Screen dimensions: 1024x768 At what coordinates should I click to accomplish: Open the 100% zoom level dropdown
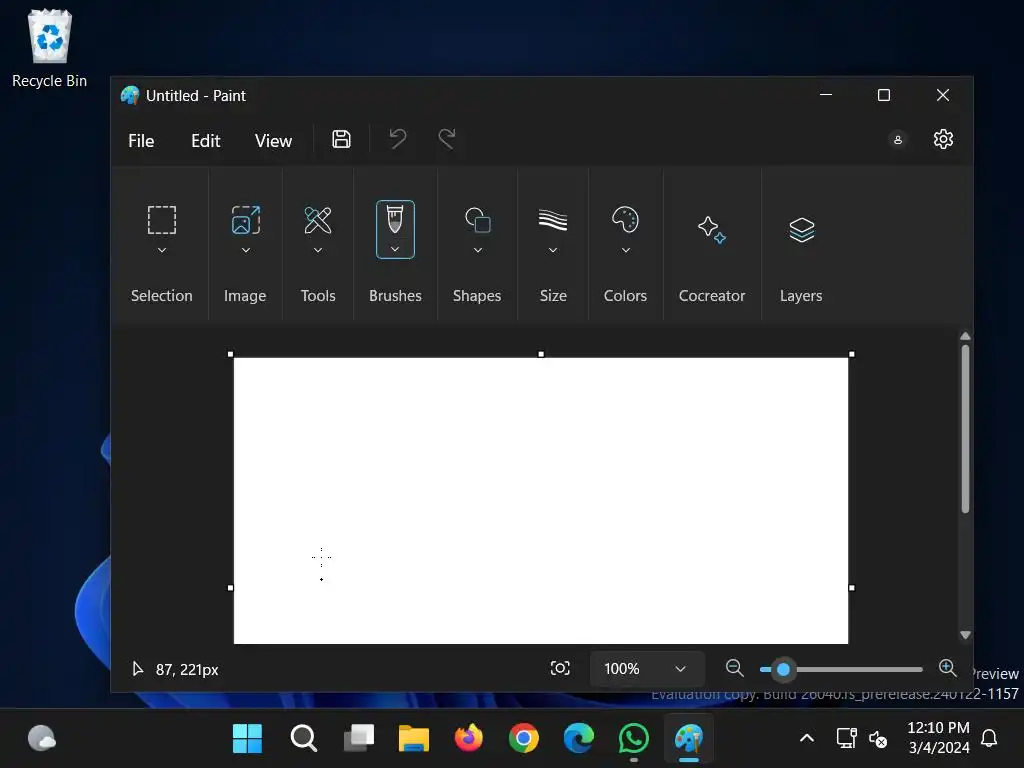647,669
